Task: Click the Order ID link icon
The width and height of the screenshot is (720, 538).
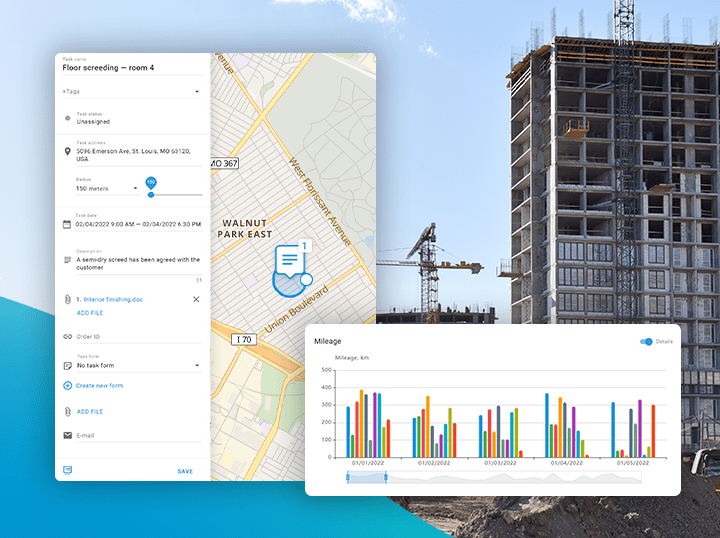Action: pos(68,336)
